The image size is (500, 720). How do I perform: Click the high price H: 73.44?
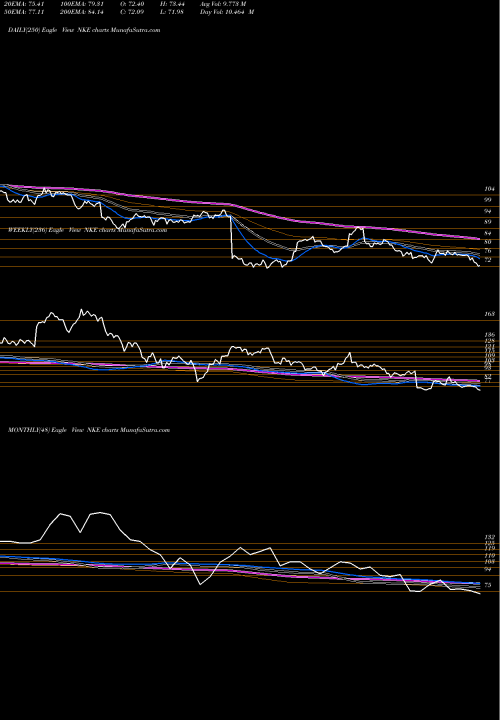pos(171,4)
